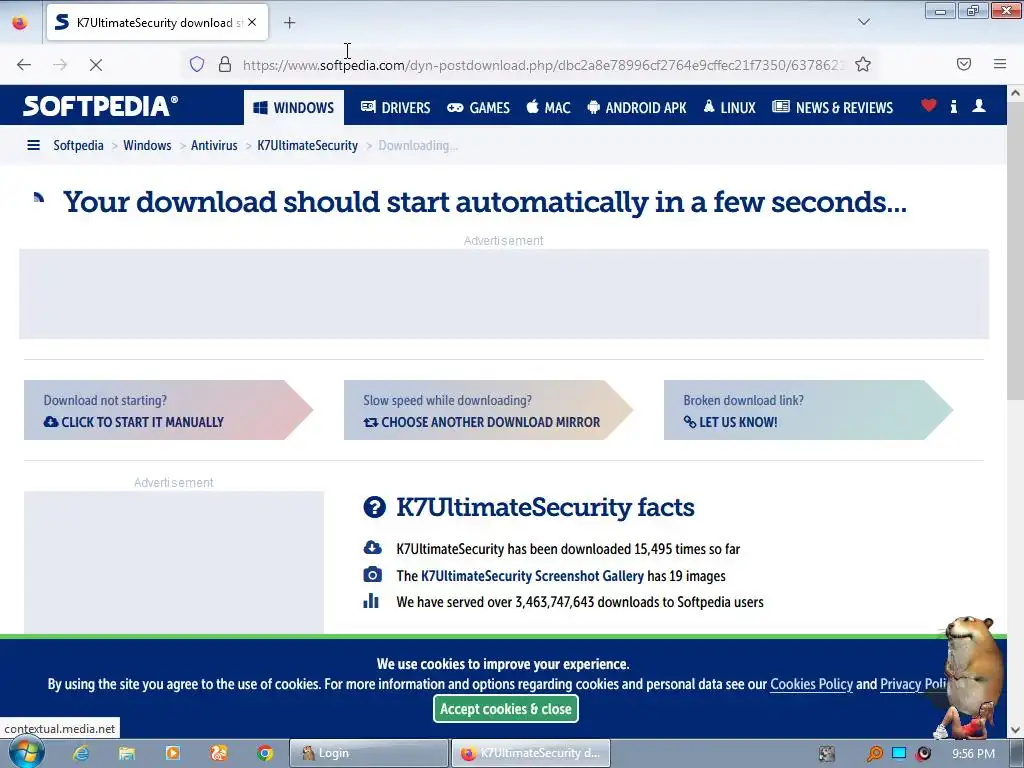1024x768 pixels.
Task: Accept cookies and close banner
Action: [505, 709]
